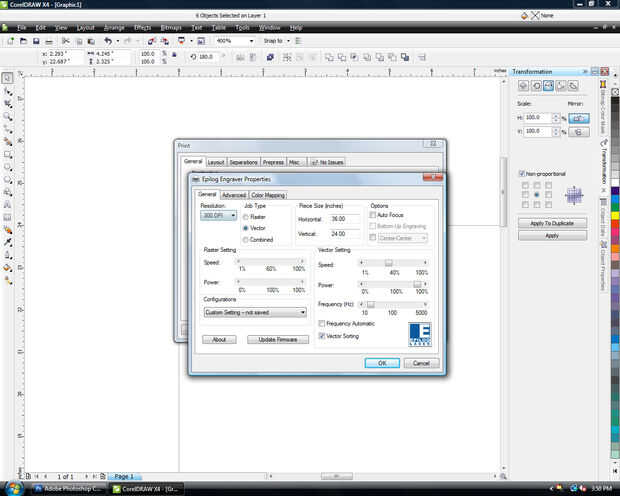Click the Weld shaping icon in property bar

coord(329,57)
